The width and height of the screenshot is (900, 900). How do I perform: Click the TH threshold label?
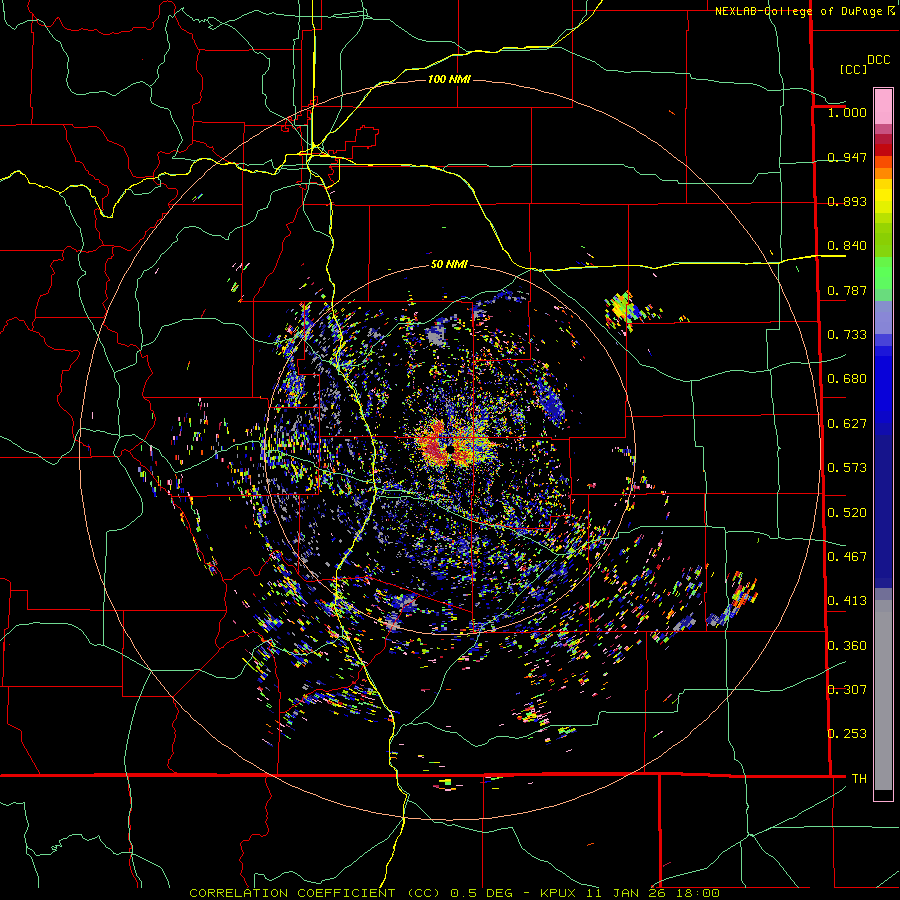coord(859,779)
